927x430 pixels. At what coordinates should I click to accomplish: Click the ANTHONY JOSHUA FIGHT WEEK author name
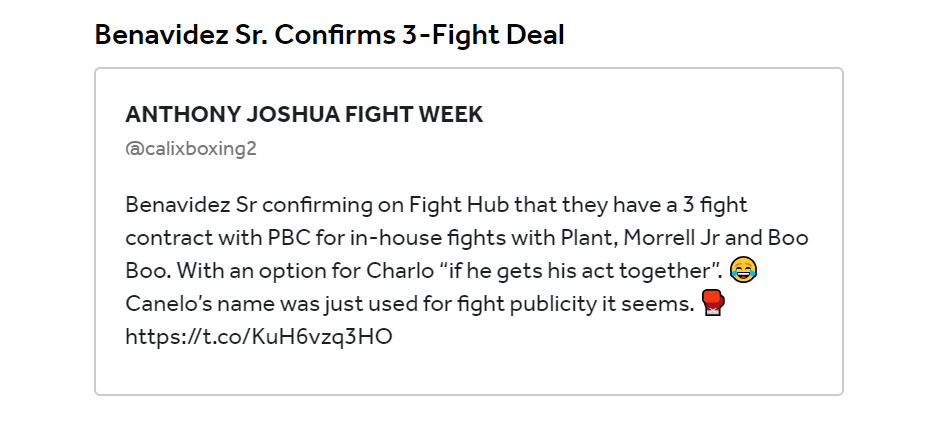click(x=304, y=114)
